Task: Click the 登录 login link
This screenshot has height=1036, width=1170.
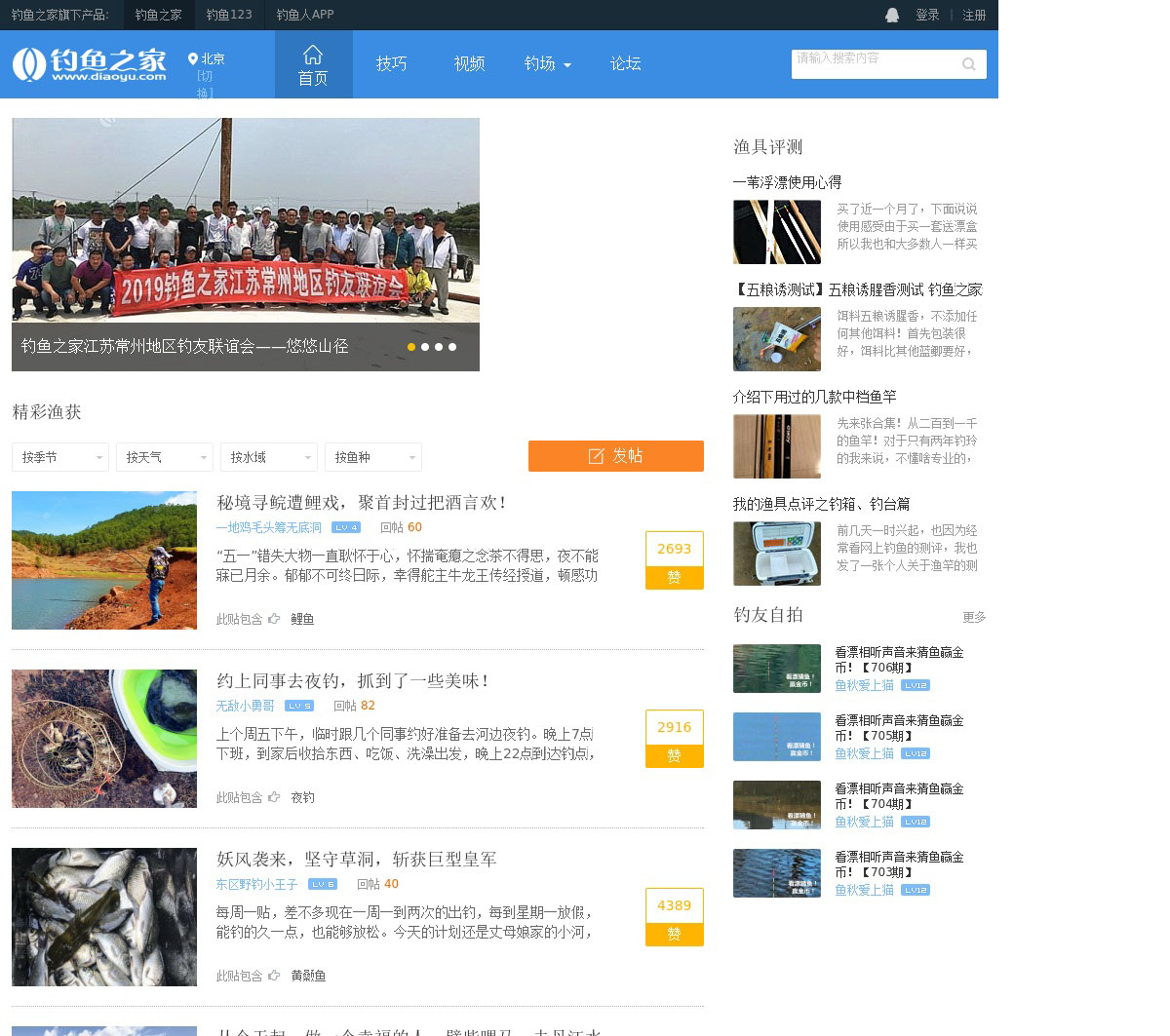Action: coord(927,15)
